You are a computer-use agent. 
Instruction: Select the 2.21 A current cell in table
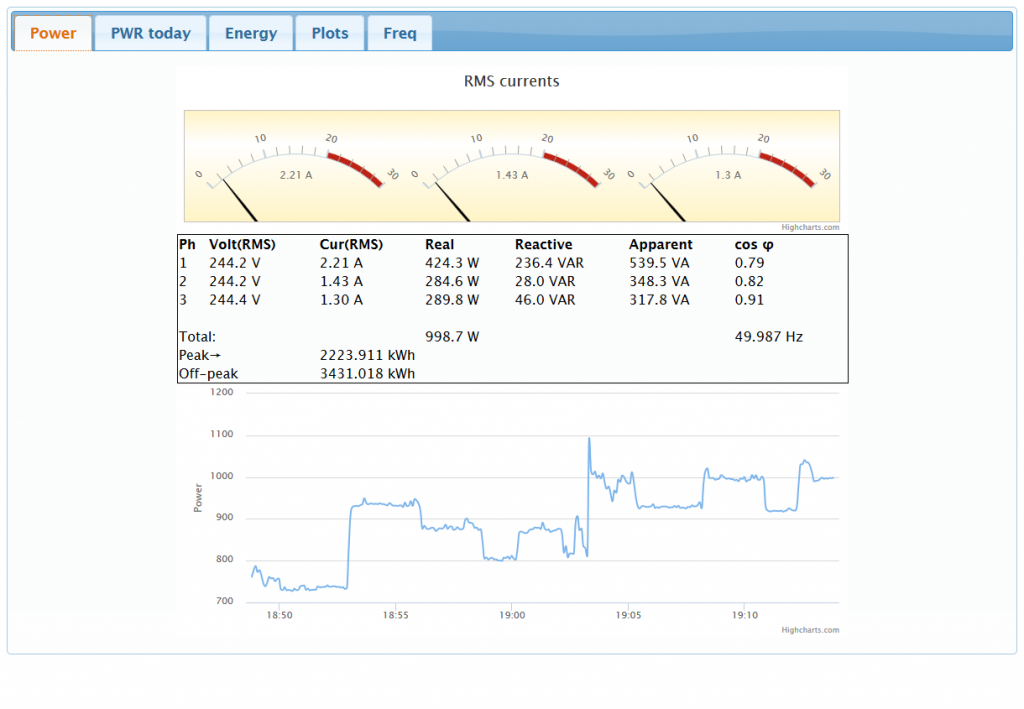341,263
